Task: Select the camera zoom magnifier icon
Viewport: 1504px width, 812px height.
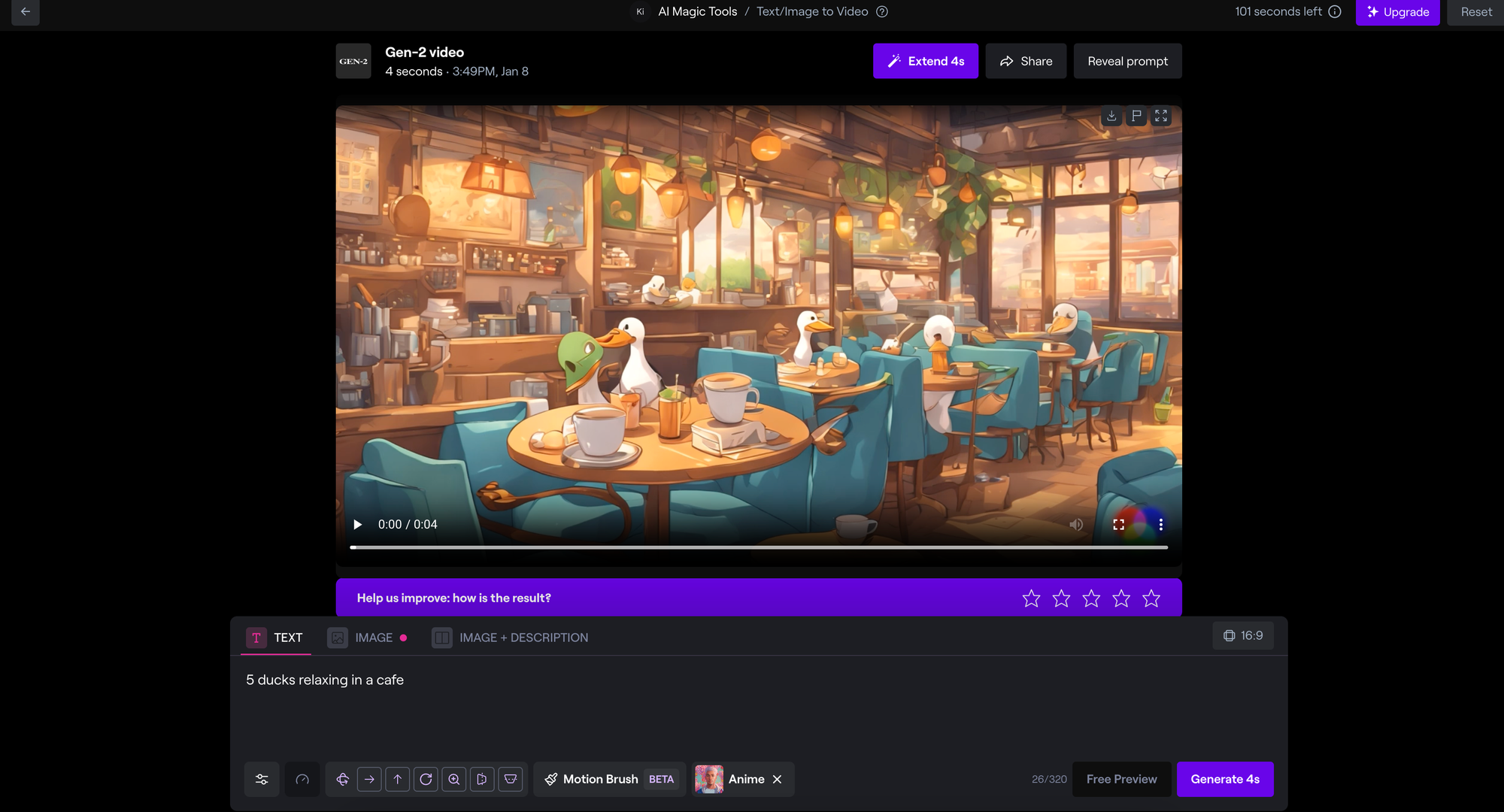Action: pyautogui.click(x=454, y=779)
